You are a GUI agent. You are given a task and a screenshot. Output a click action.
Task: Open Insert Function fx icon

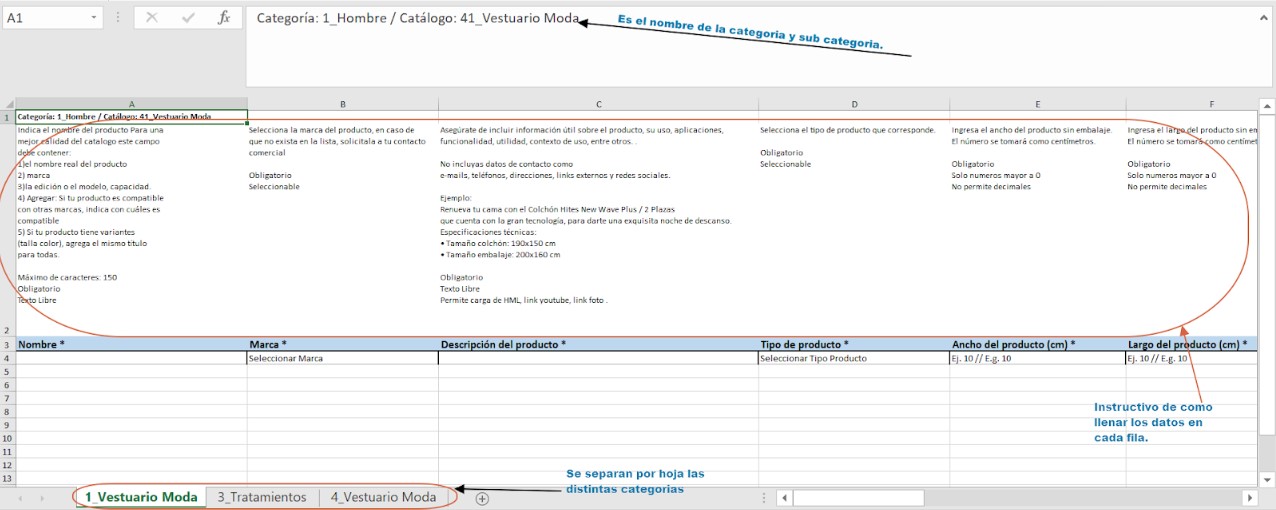pyautogui.click(x=224, y=18)
